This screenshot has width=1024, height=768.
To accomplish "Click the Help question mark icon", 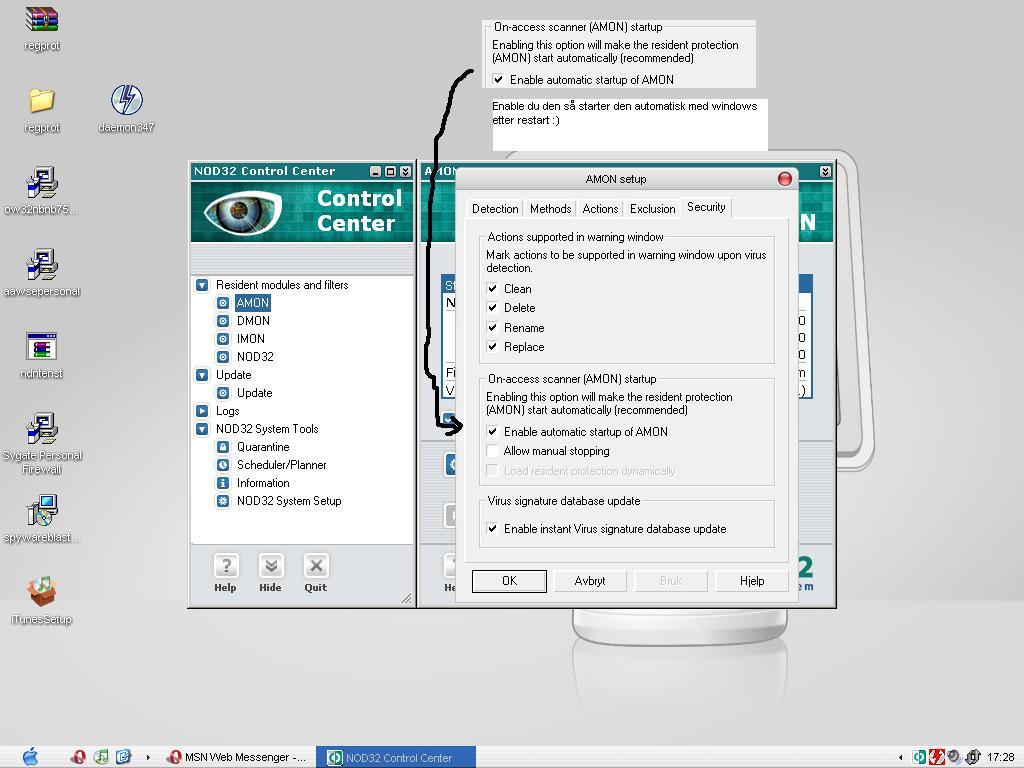I will 226,566.
